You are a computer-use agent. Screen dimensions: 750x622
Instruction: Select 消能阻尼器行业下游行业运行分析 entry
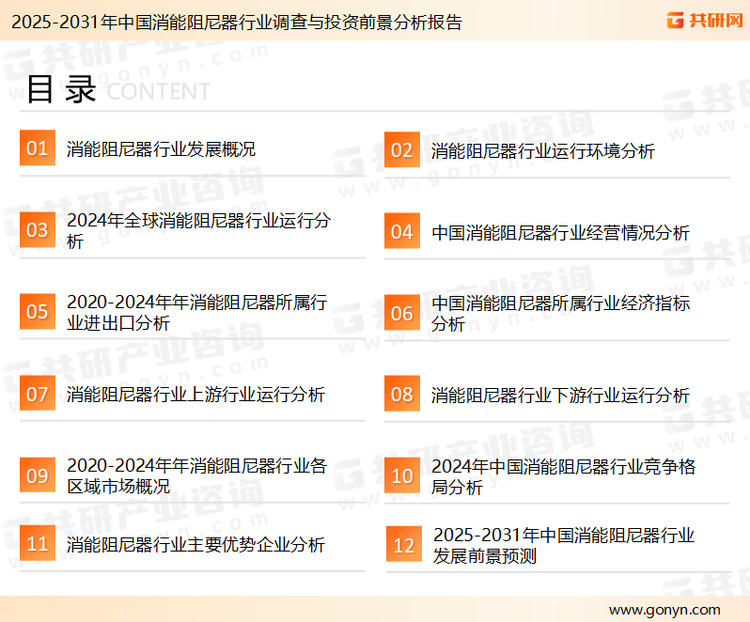pos(561,396)
